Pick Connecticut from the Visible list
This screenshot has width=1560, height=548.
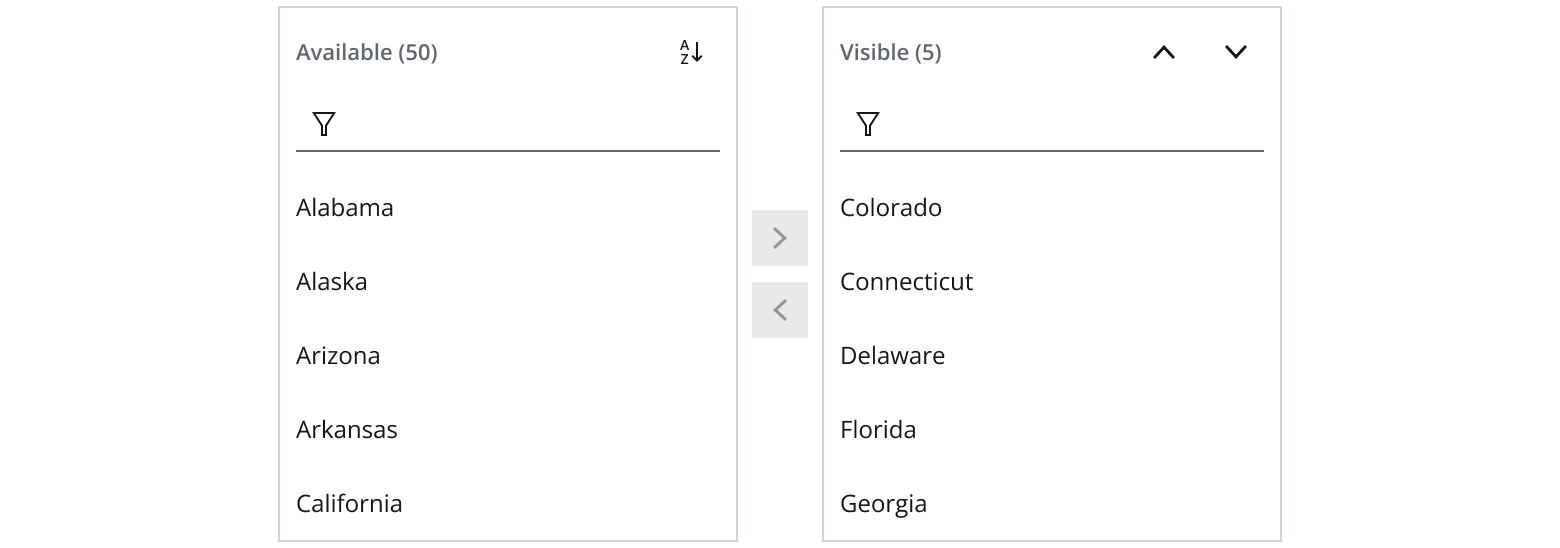click(906, 282)
